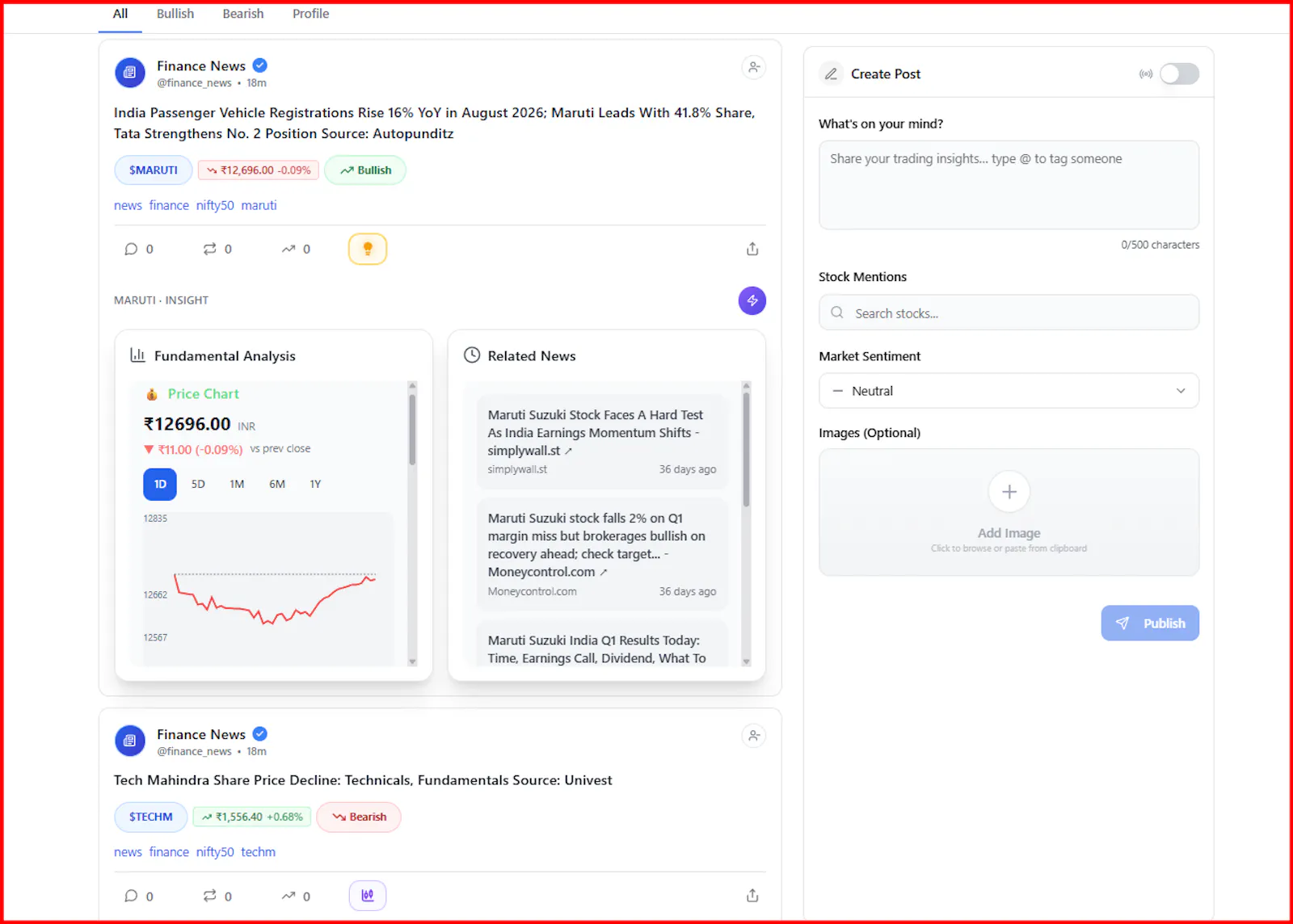Click the ₹1,556.40 +0.68% price chip
Screen dimensions: 1293x924
coord(252,817)
